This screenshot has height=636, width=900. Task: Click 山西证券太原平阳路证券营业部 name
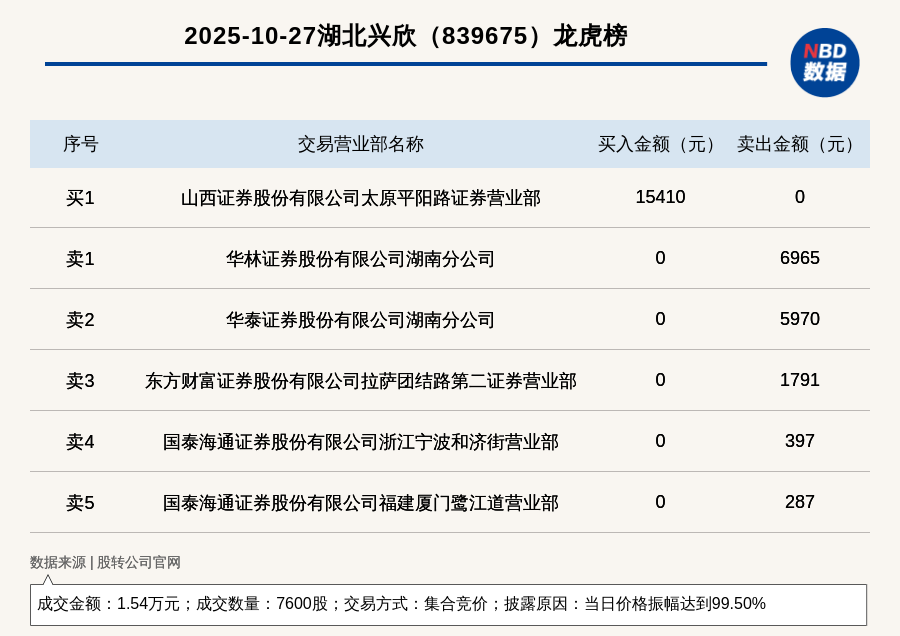360,198
